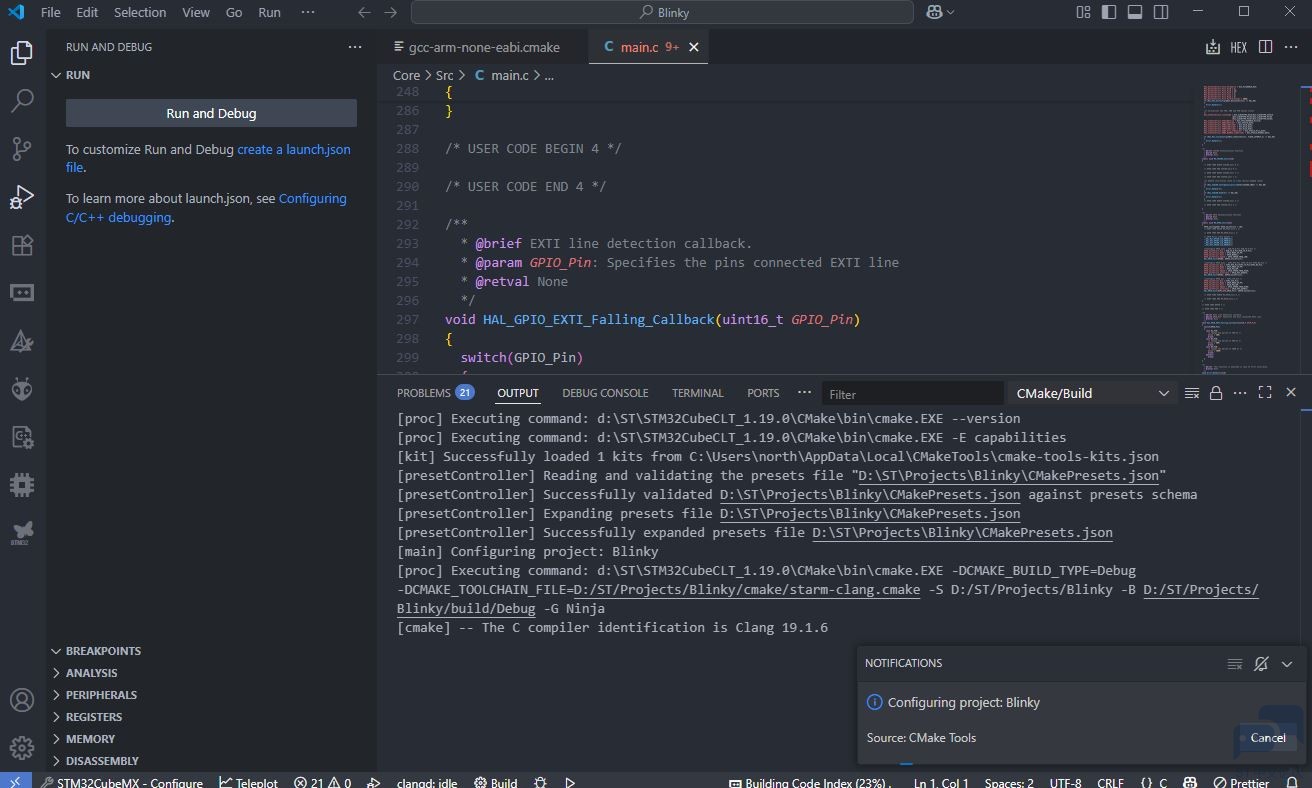1312x788 pixels.
Task: Open Customize Layout icon in title bar
Action: [x=1083, y=12]
